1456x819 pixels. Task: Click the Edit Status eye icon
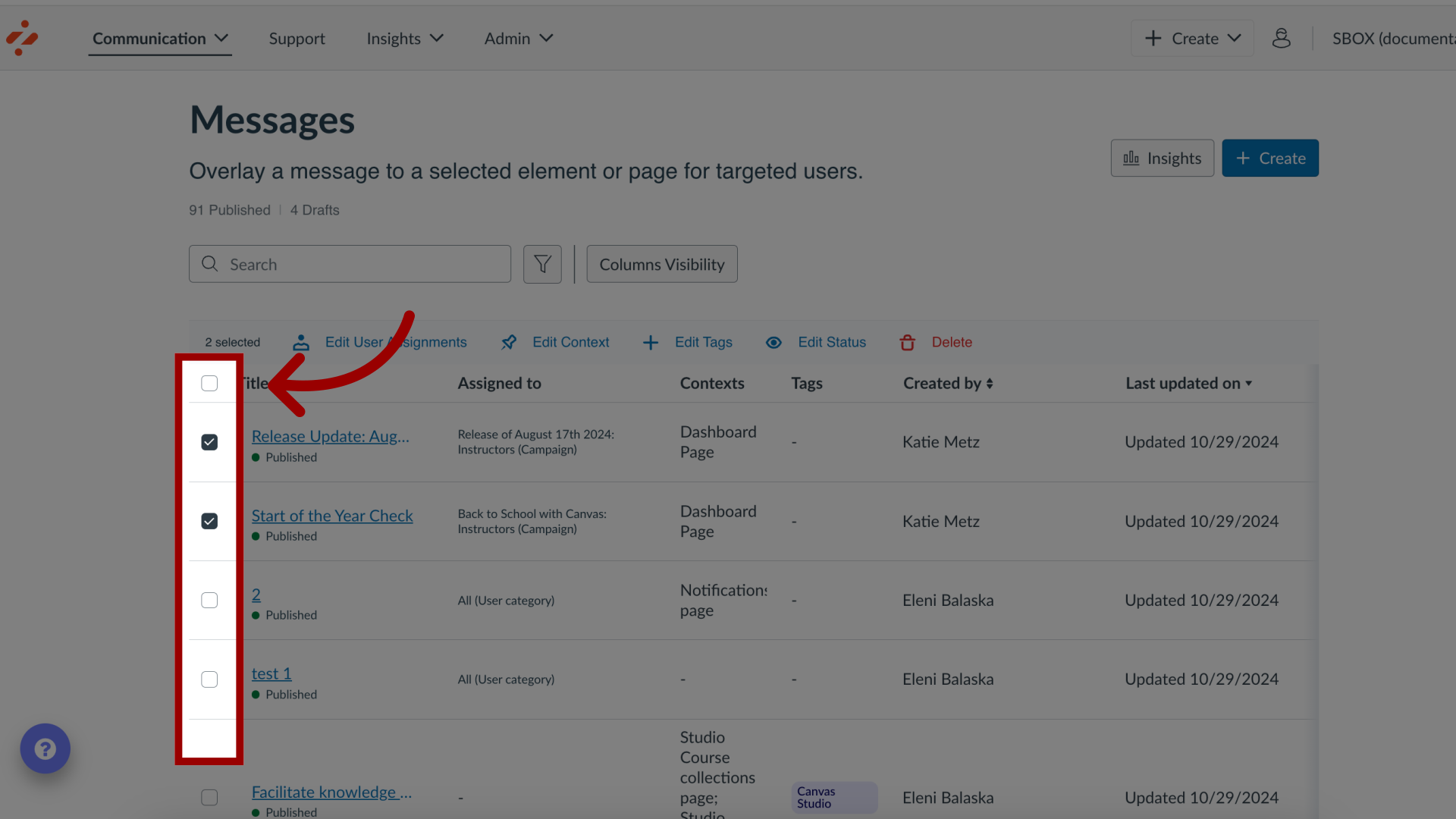coord(775,342)
